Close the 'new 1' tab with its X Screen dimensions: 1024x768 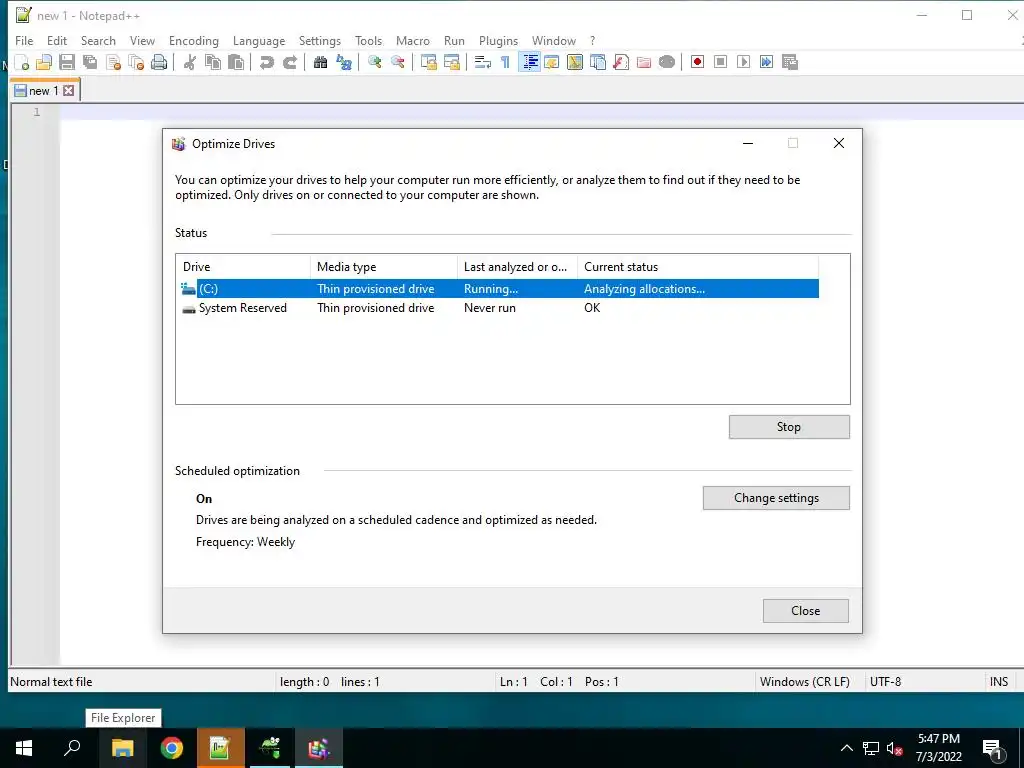pyautogui.click(x=69, y=91)
